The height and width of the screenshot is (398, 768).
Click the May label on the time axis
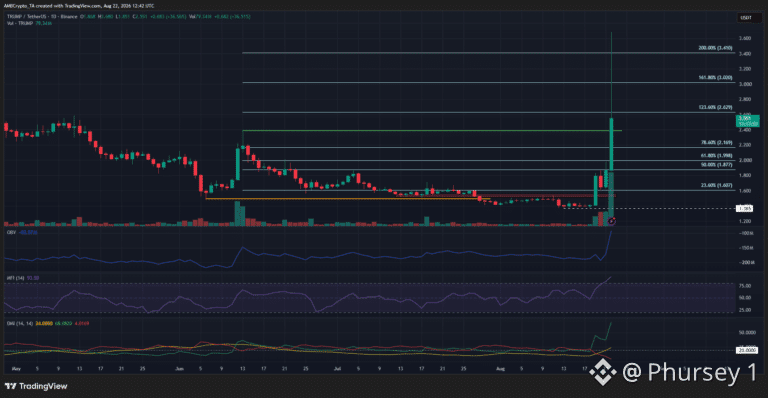[x=16, y=369]
